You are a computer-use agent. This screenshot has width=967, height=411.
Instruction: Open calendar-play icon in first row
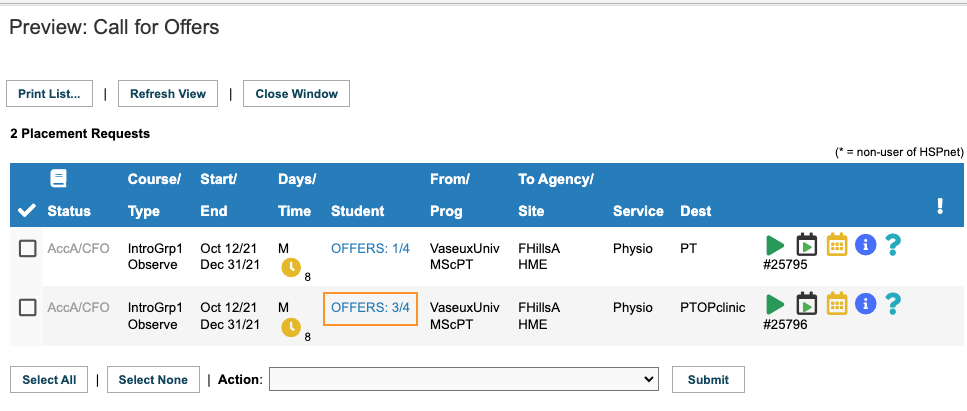(x=807, y=245)
